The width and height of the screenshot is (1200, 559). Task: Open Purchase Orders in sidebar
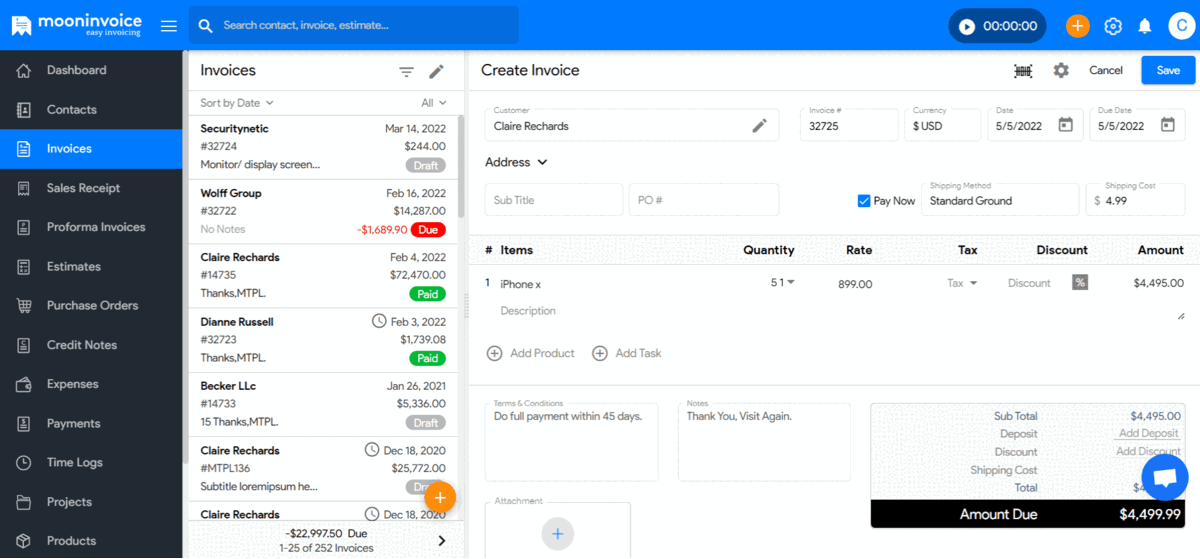pos(92,305)
